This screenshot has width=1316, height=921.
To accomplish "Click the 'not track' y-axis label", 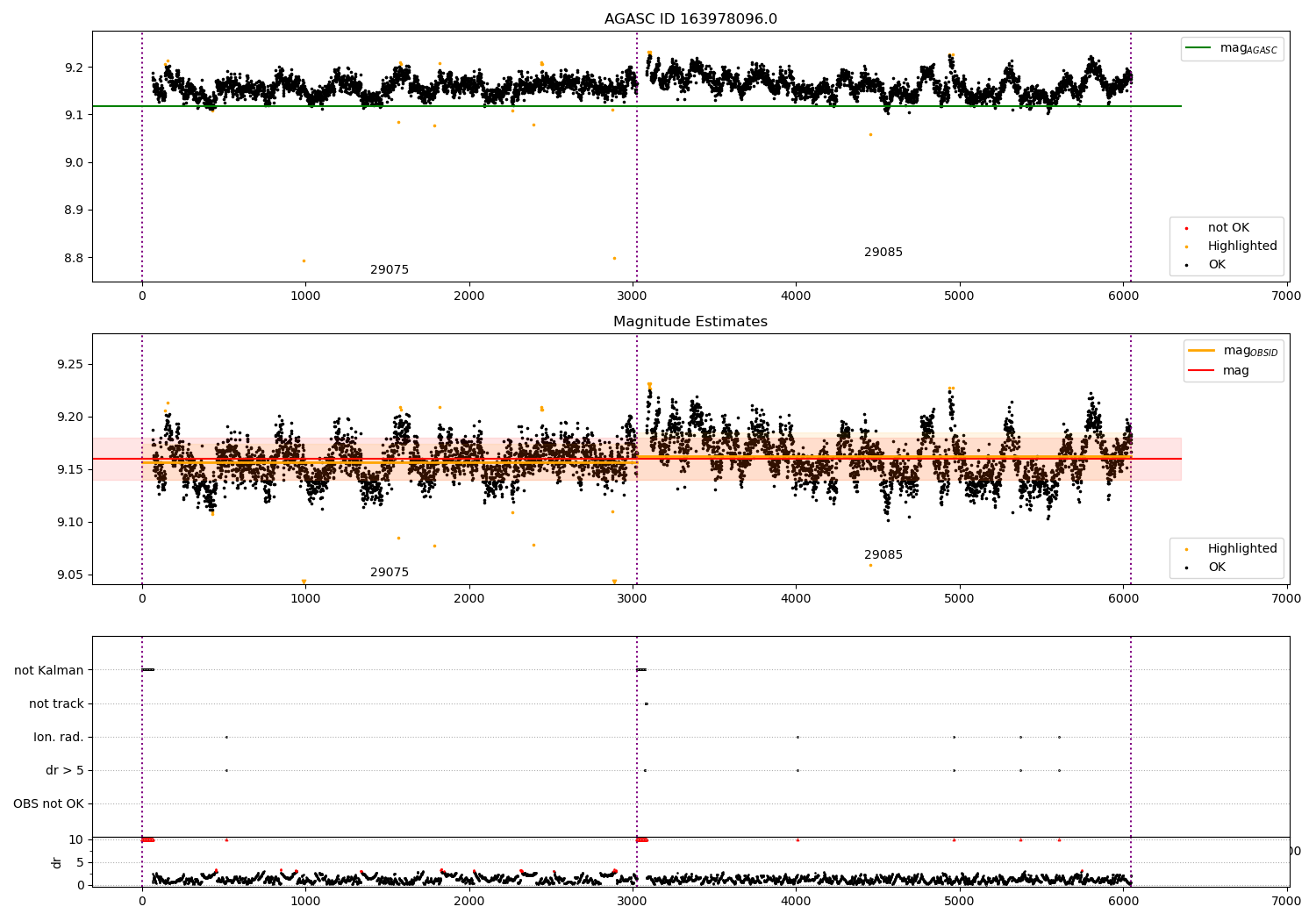I will click(56, 703).
